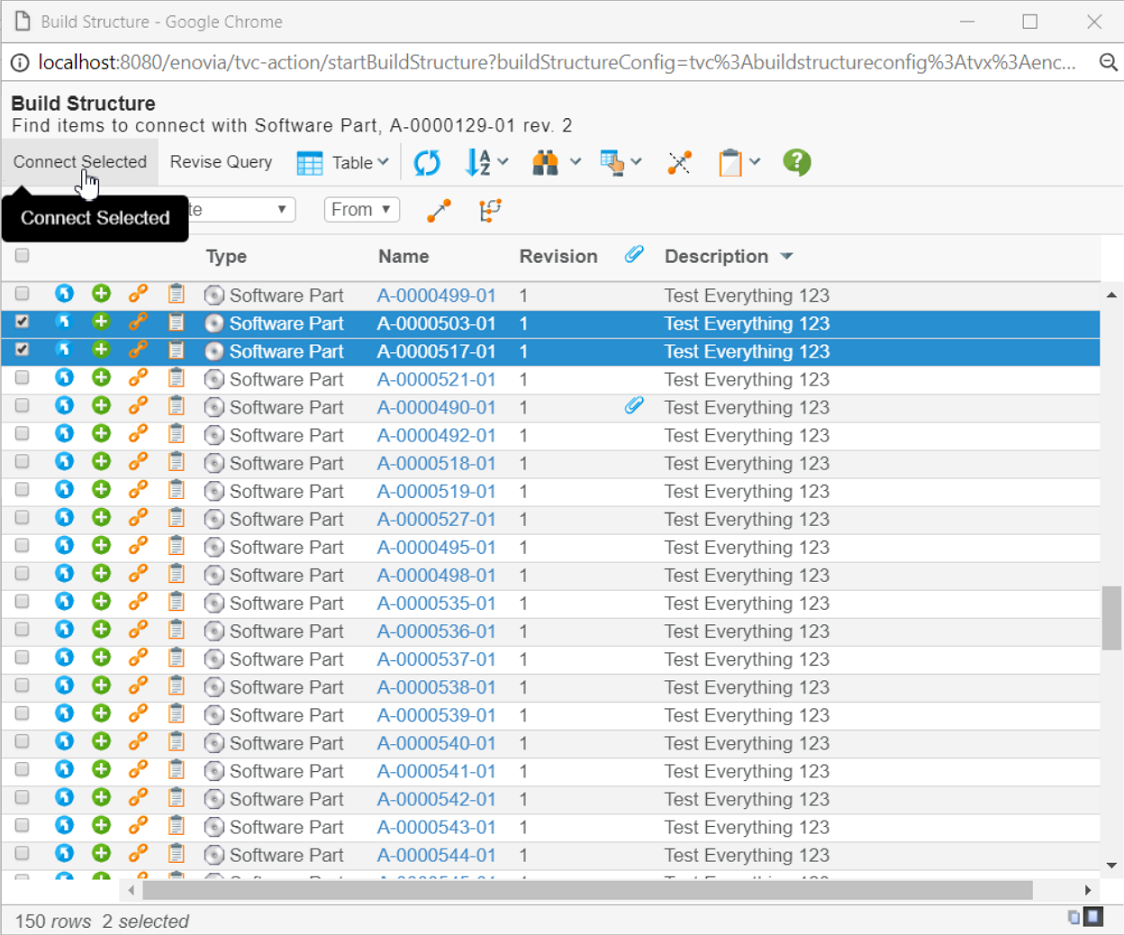Click orange link icon for A-0000492-01

(138, 435)
